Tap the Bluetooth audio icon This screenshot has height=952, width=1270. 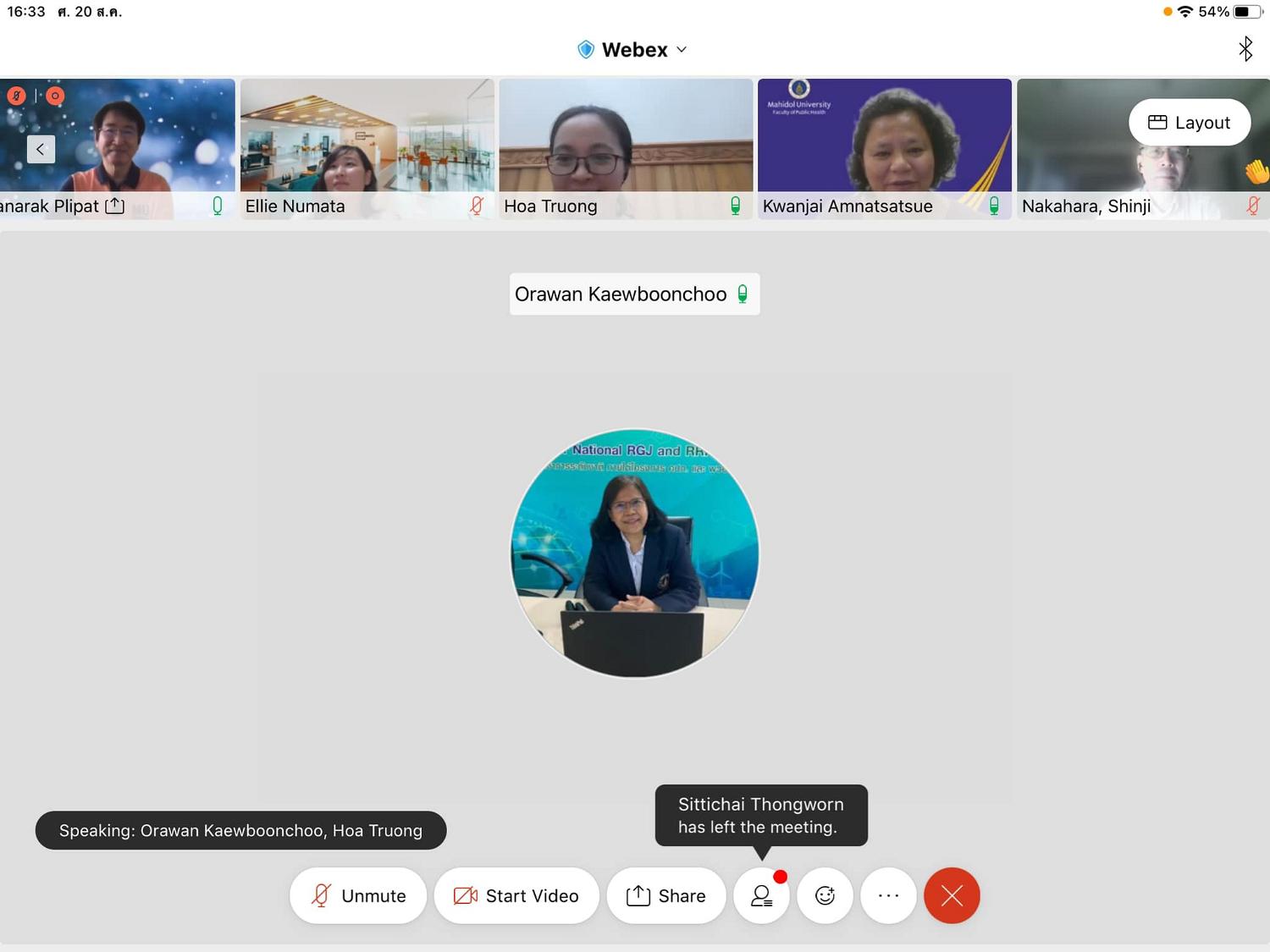[x=1245, y=49]
